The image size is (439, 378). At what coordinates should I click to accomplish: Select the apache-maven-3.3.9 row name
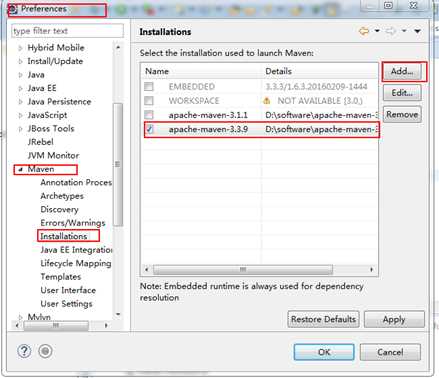pyautogui.click(x=208, y=129)
